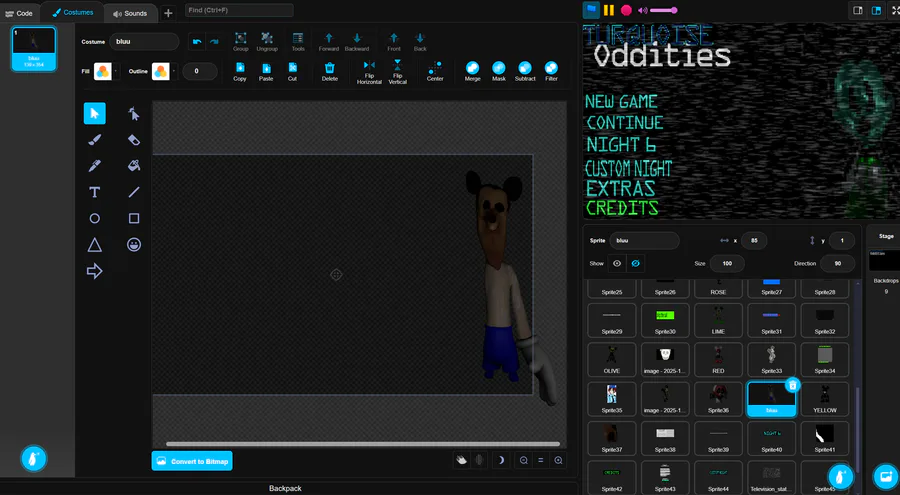Image resolution: width=900 pixels, height=495 pixels.
Task: Select the Arrow shape tool
Action: [95, 271]
